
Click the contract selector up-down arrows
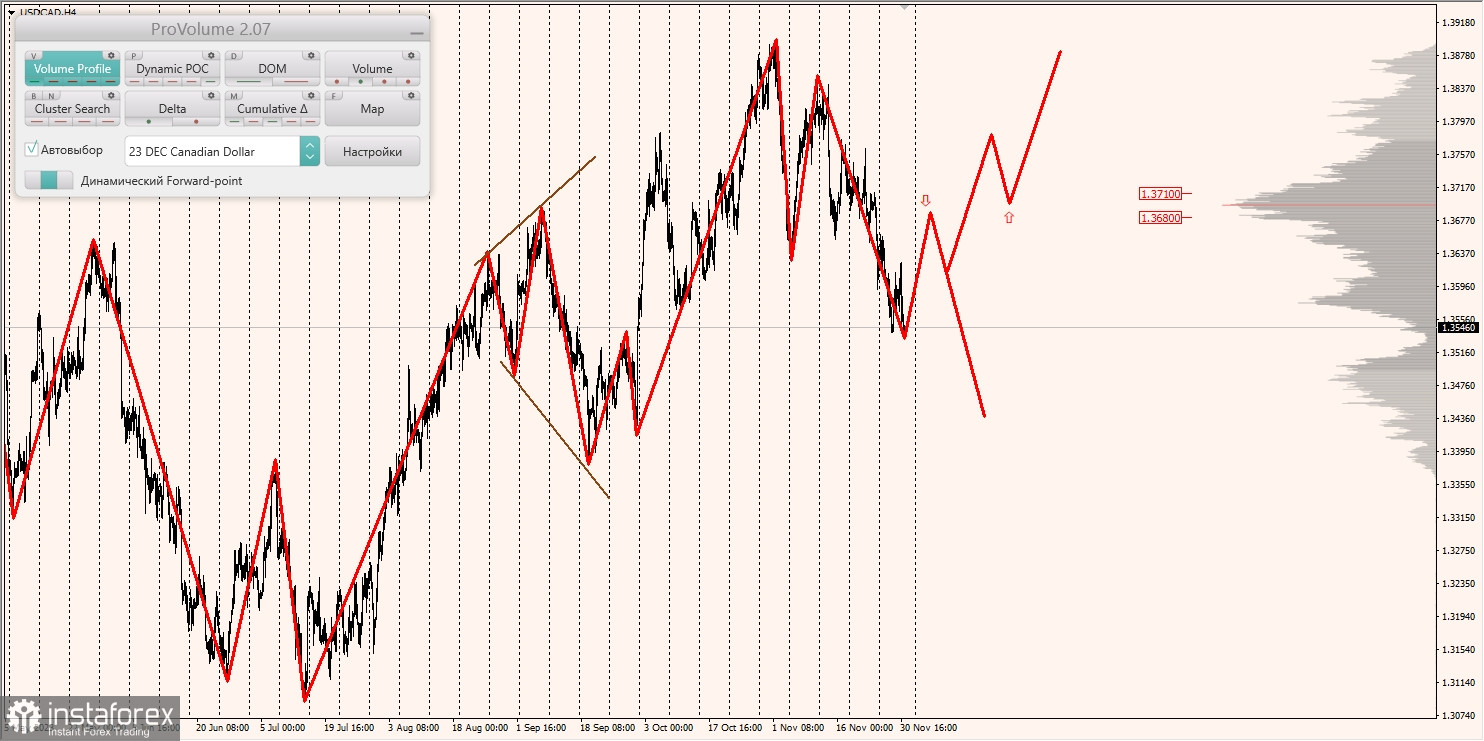pos(309,151)
